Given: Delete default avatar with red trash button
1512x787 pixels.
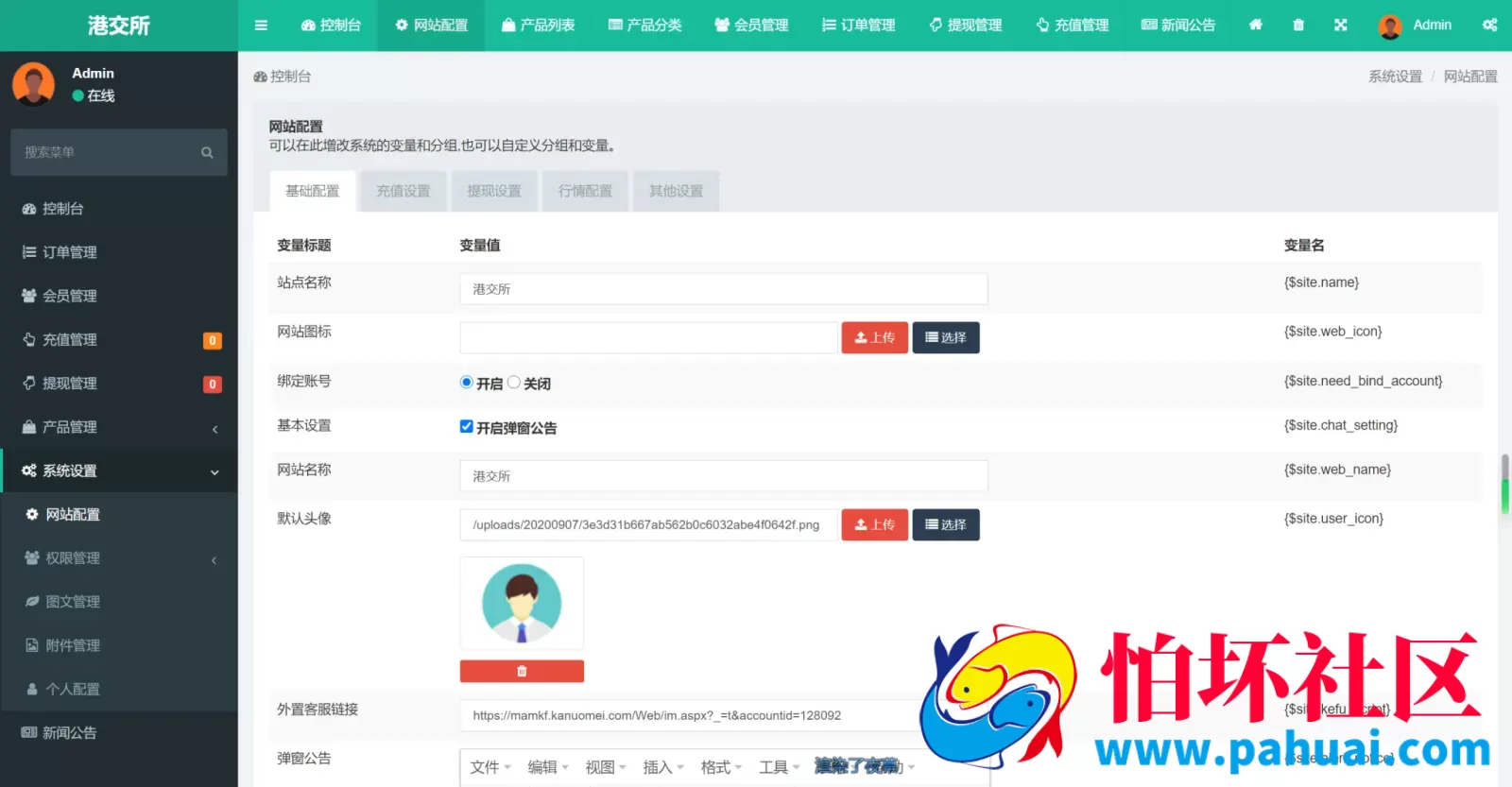Looking at the screenshot, I should click(522, 671).
